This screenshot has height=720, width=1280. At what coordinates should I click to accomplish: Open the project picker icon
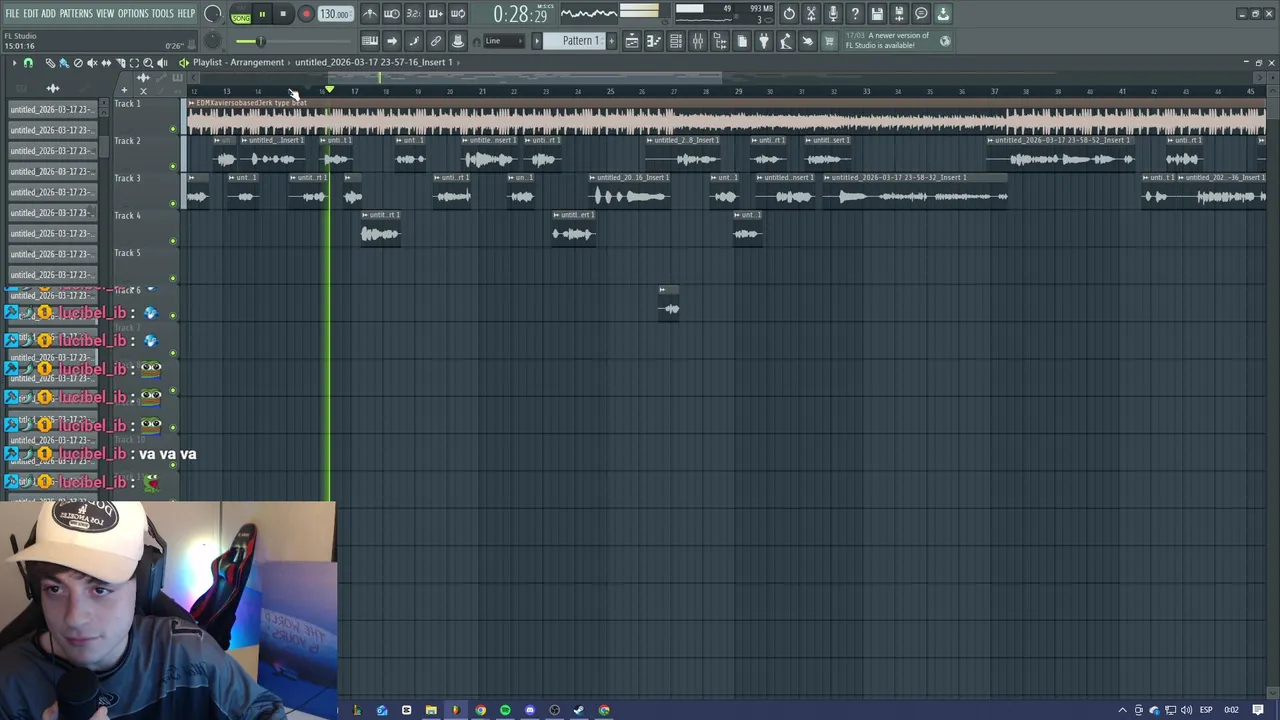(742, 41)
